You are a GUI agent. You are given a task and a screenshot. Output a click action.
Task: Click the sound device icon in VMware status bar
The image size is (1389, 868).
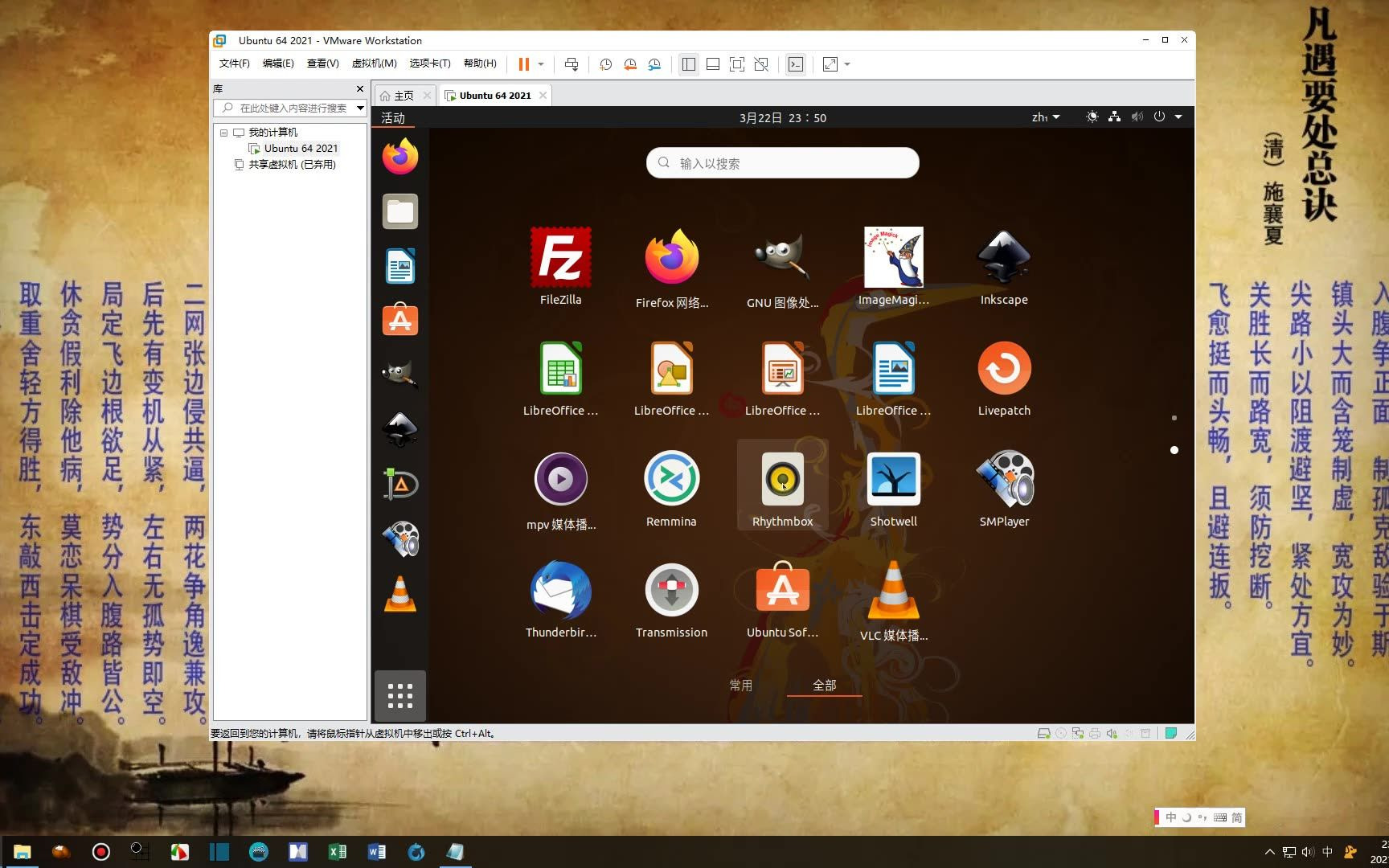(1112, 733)
